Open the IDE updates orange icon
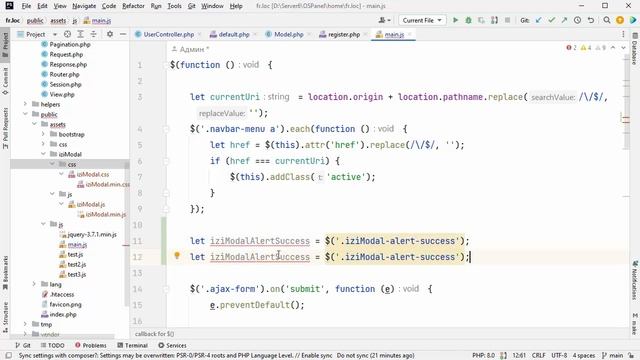 click(620, 20)
